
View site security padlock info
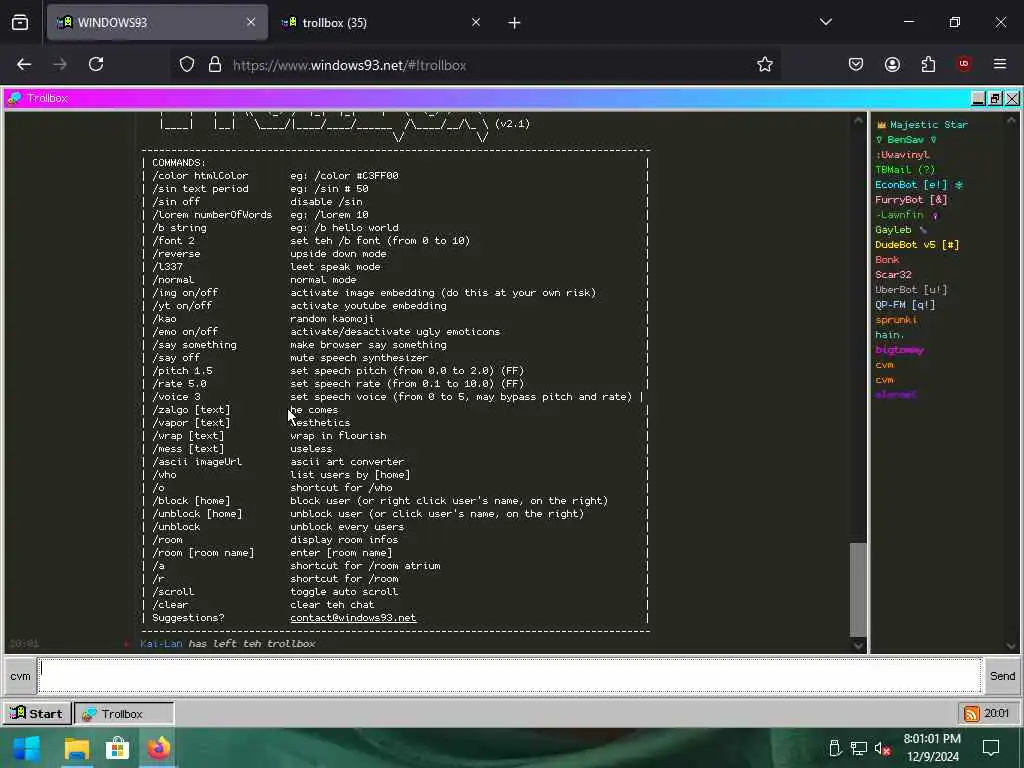click(215, 65)
